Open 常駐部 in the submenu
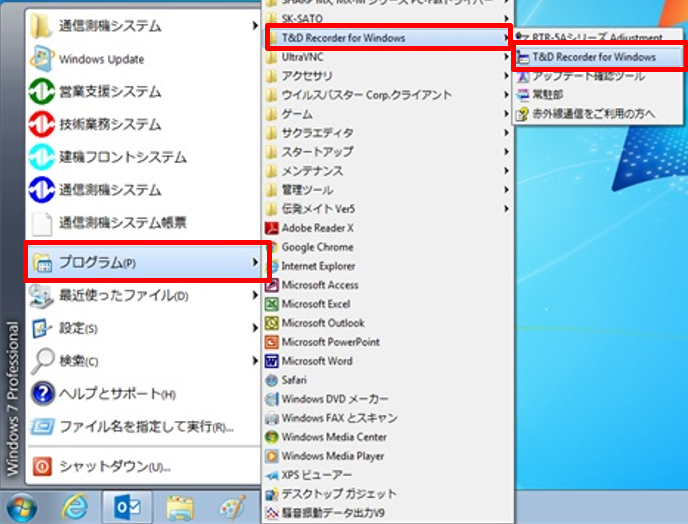The image size is (688, 524). [x=598, y=95]
